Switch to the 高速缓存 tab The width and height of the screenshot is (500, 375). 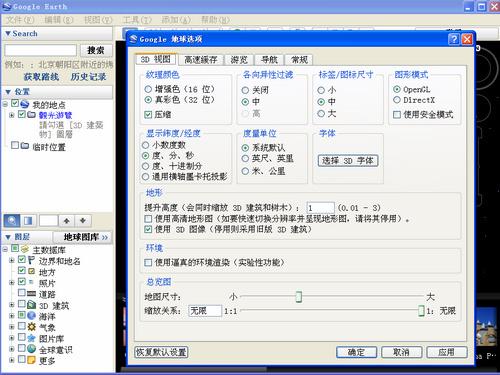[x=201, y=60]
